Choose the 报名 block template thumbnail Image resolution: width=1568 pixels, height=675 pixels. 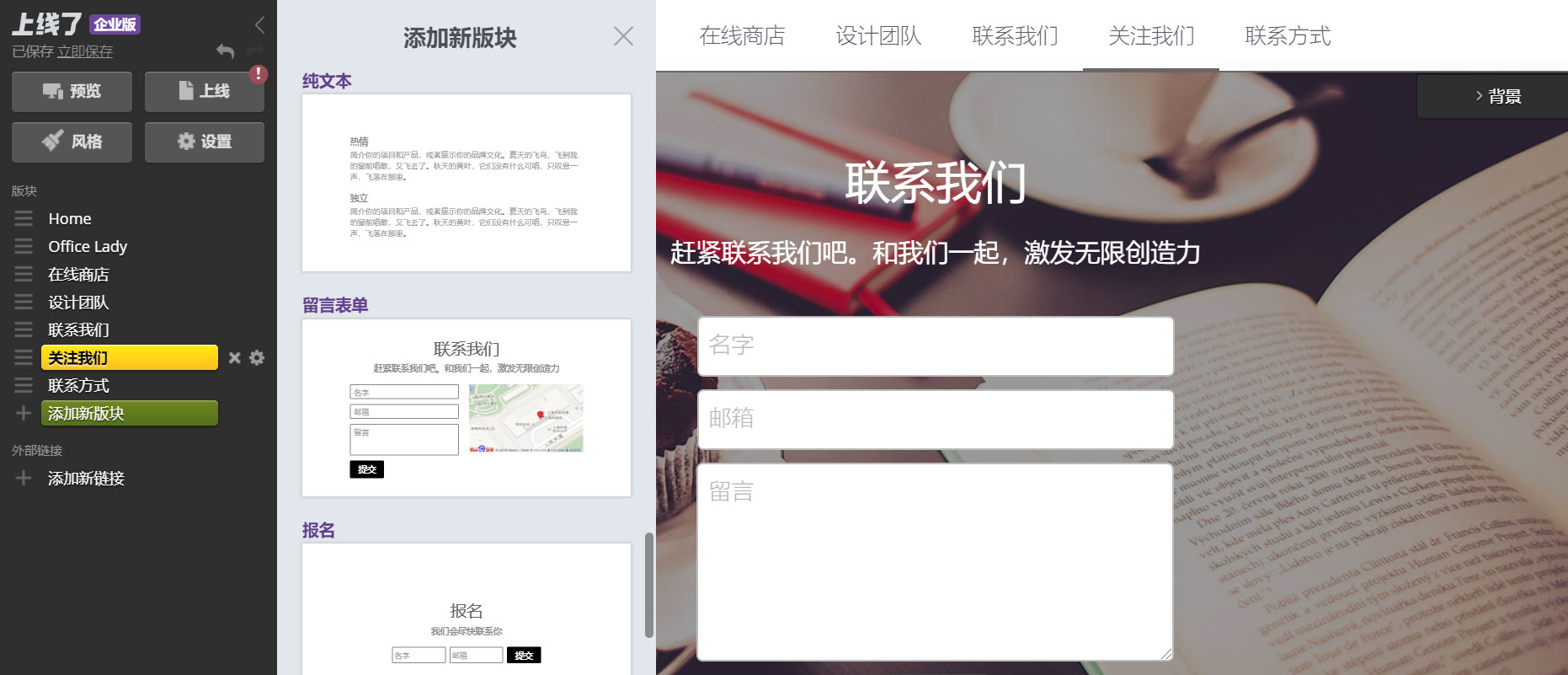pos(467,609)
